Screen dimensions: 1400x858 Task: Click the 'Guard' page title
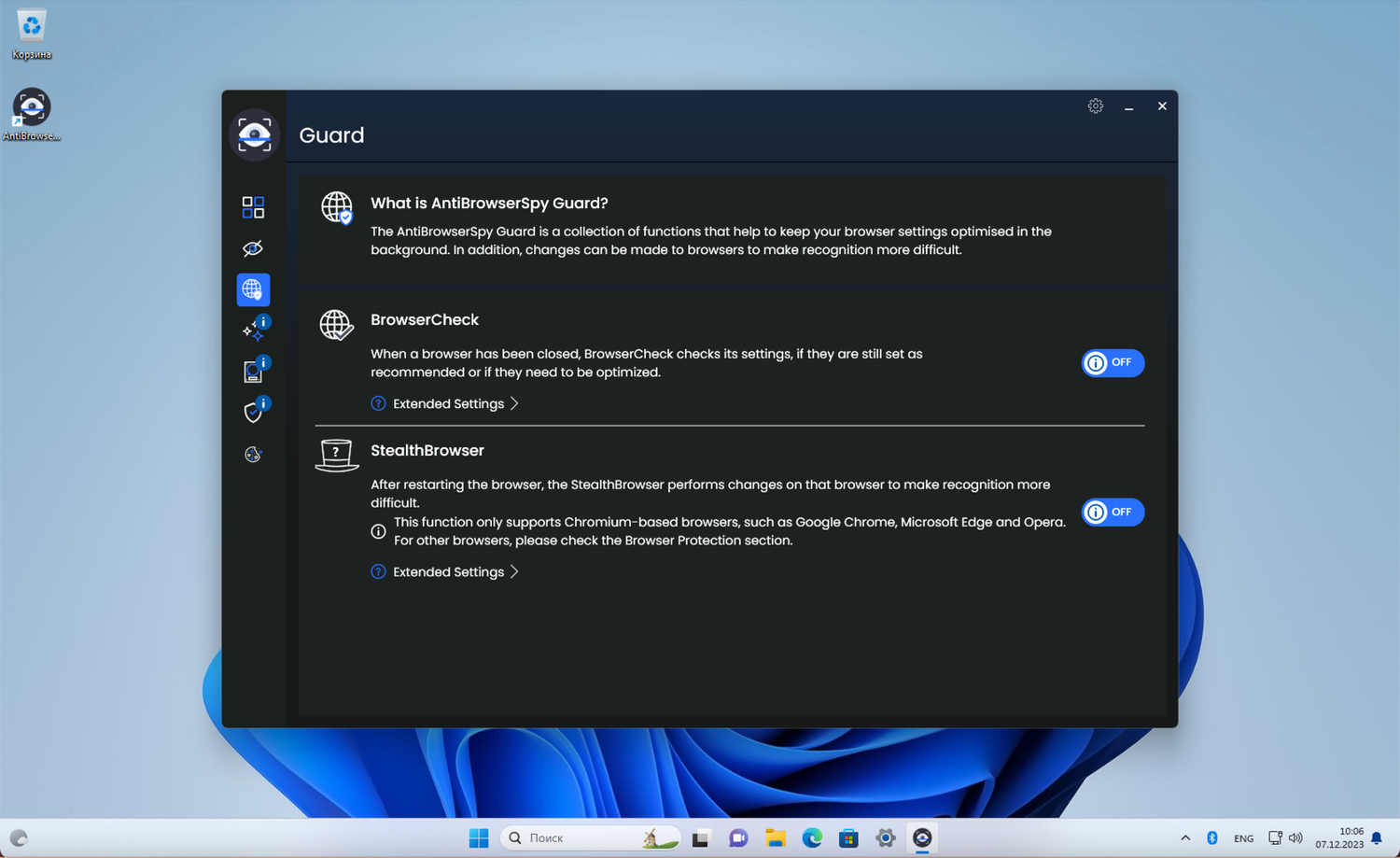(331, 135)
